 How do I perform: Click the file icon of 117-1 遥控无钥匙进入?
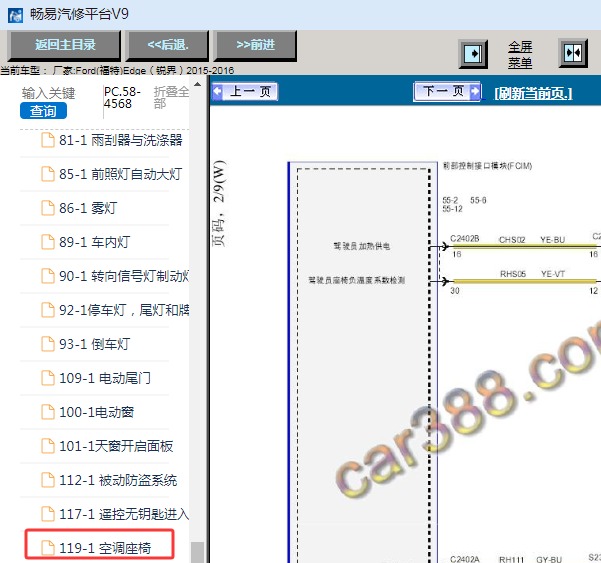coord(48,514)
